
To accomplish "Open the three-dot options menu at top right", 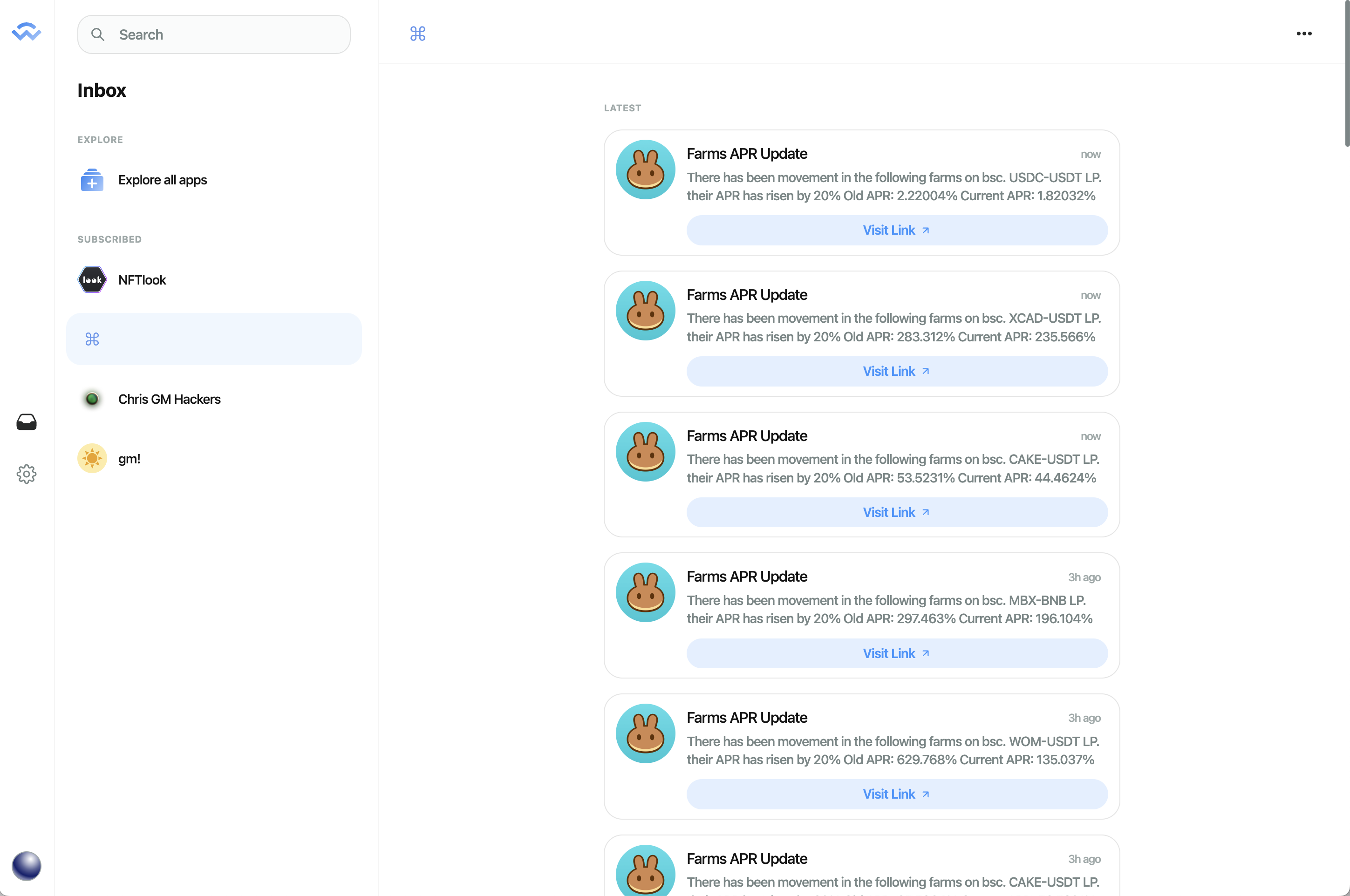I will point(1304,33).
